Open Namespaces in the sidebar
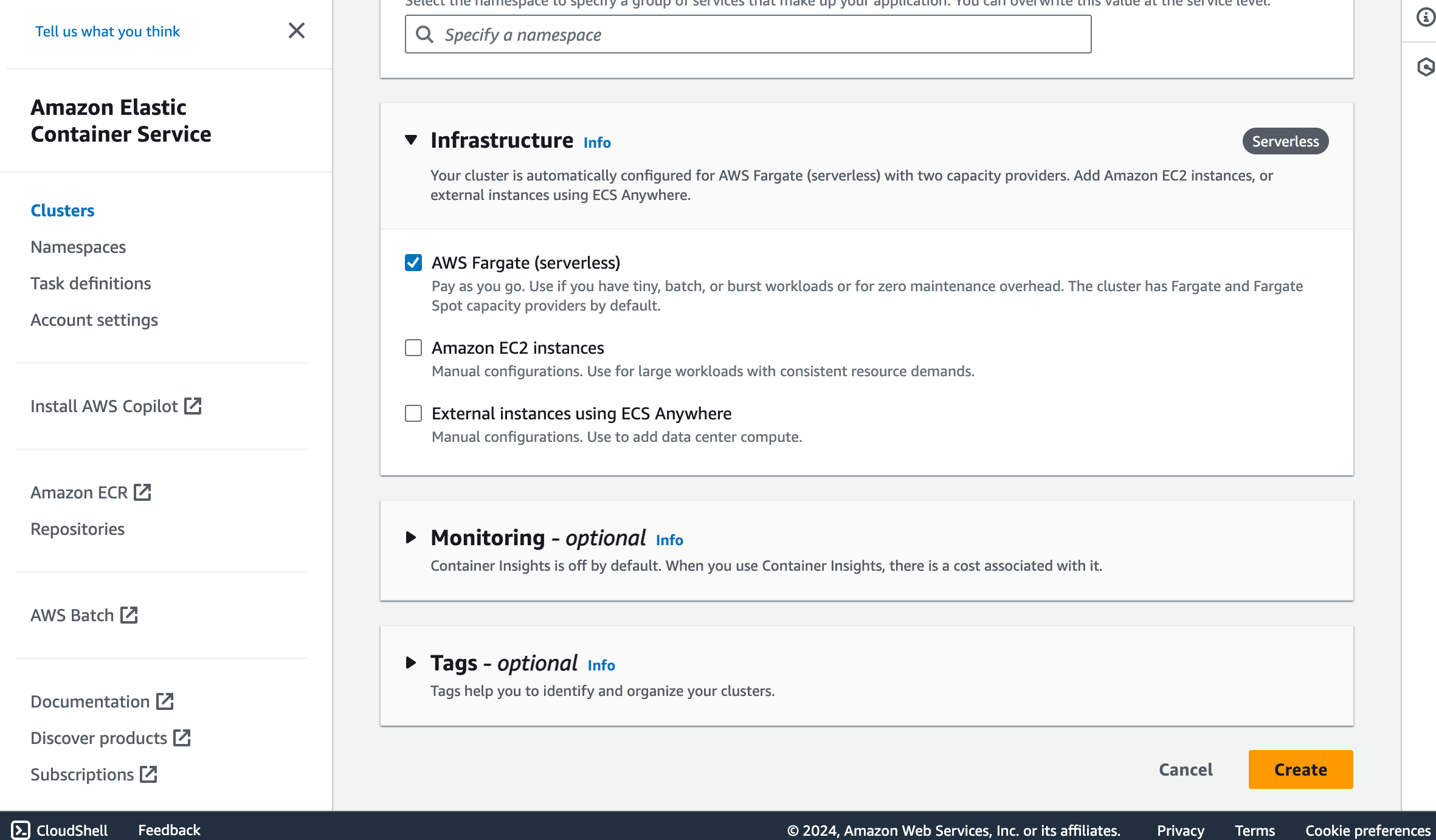 point(78,247)
